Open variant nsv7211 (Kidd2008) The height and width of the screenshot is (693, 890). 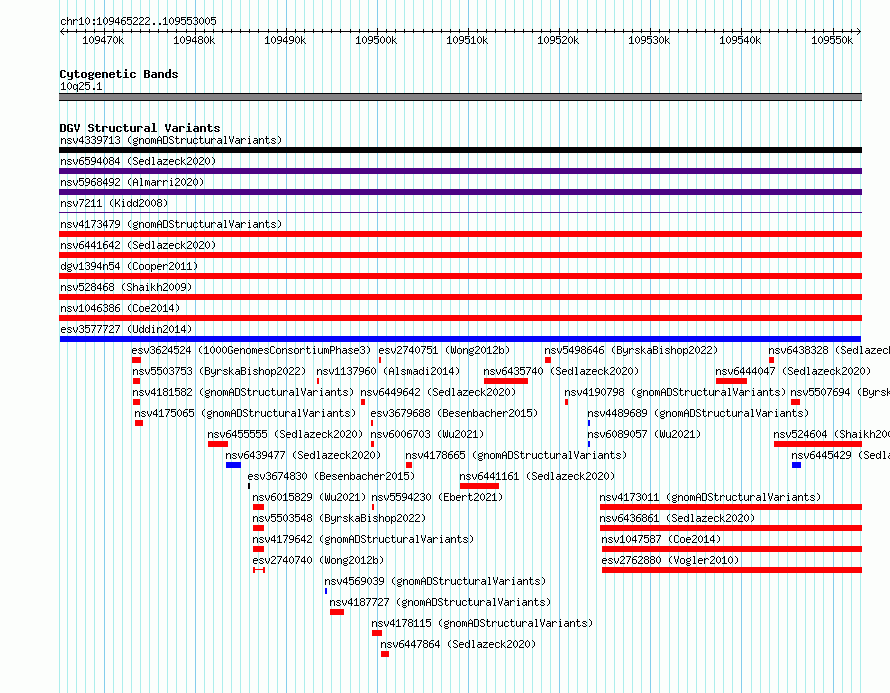coord(114,203)
